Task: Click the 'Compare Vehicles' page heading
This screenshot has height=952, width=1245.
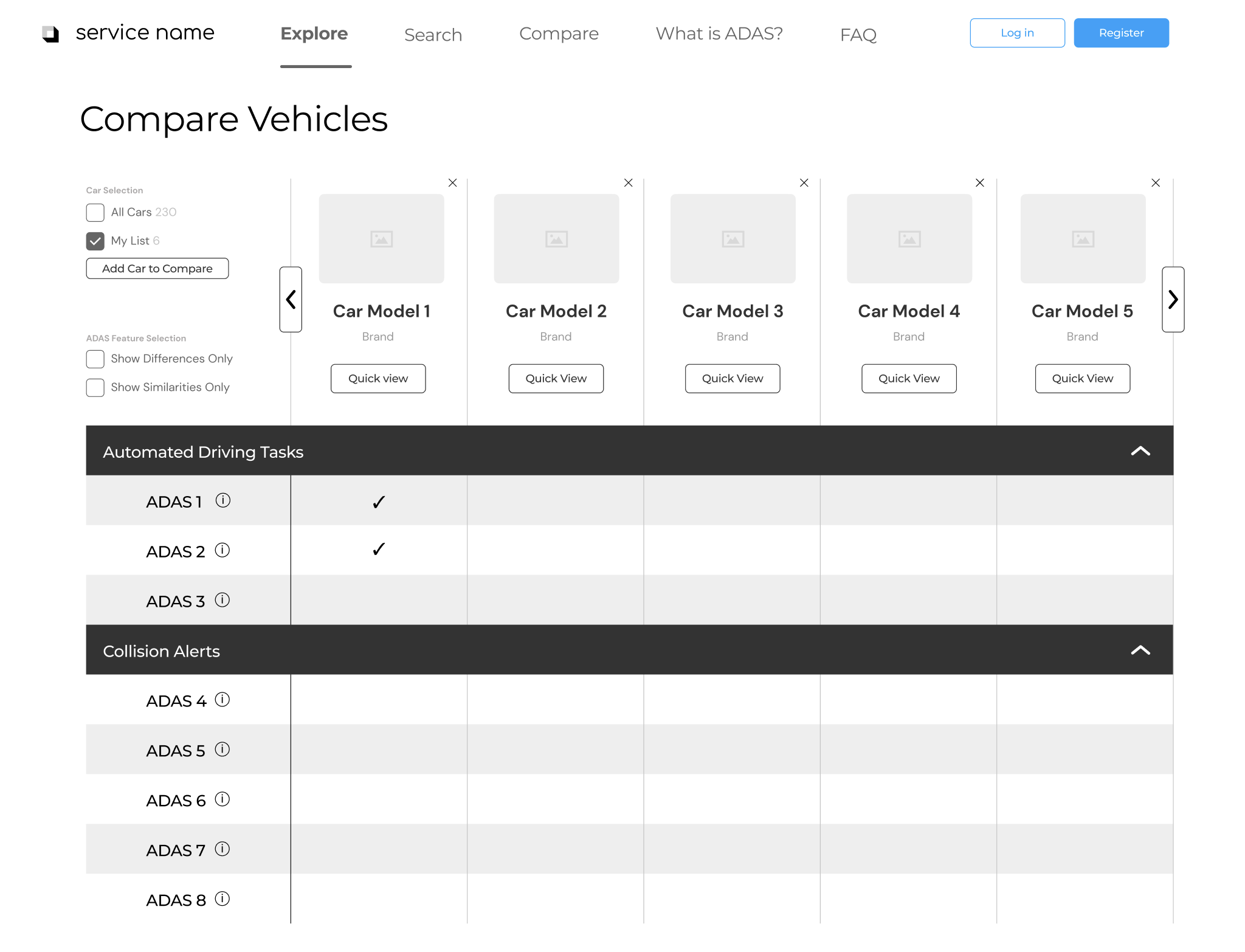Action: point(234,120)
